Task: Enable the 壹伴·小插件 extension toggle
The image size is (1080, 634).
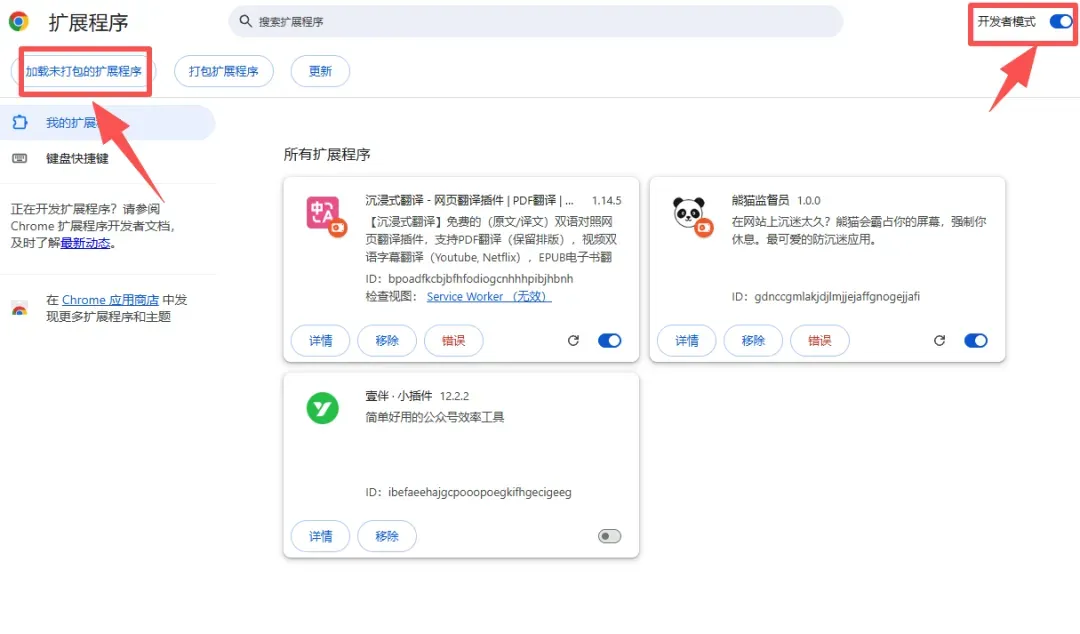Action: (x=610, y=536)
